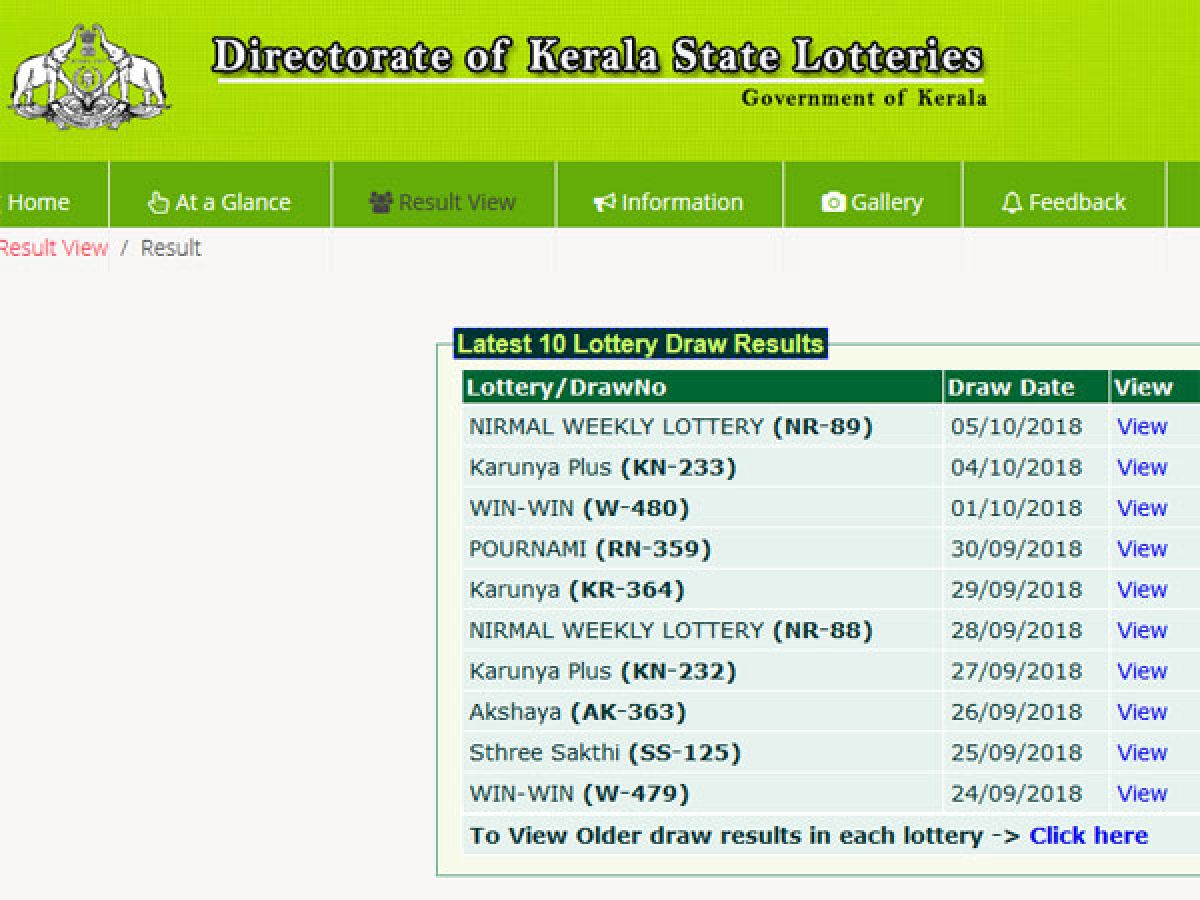
Task: Click the camera icon beside Gallery
Action: [x=833, y=203]
